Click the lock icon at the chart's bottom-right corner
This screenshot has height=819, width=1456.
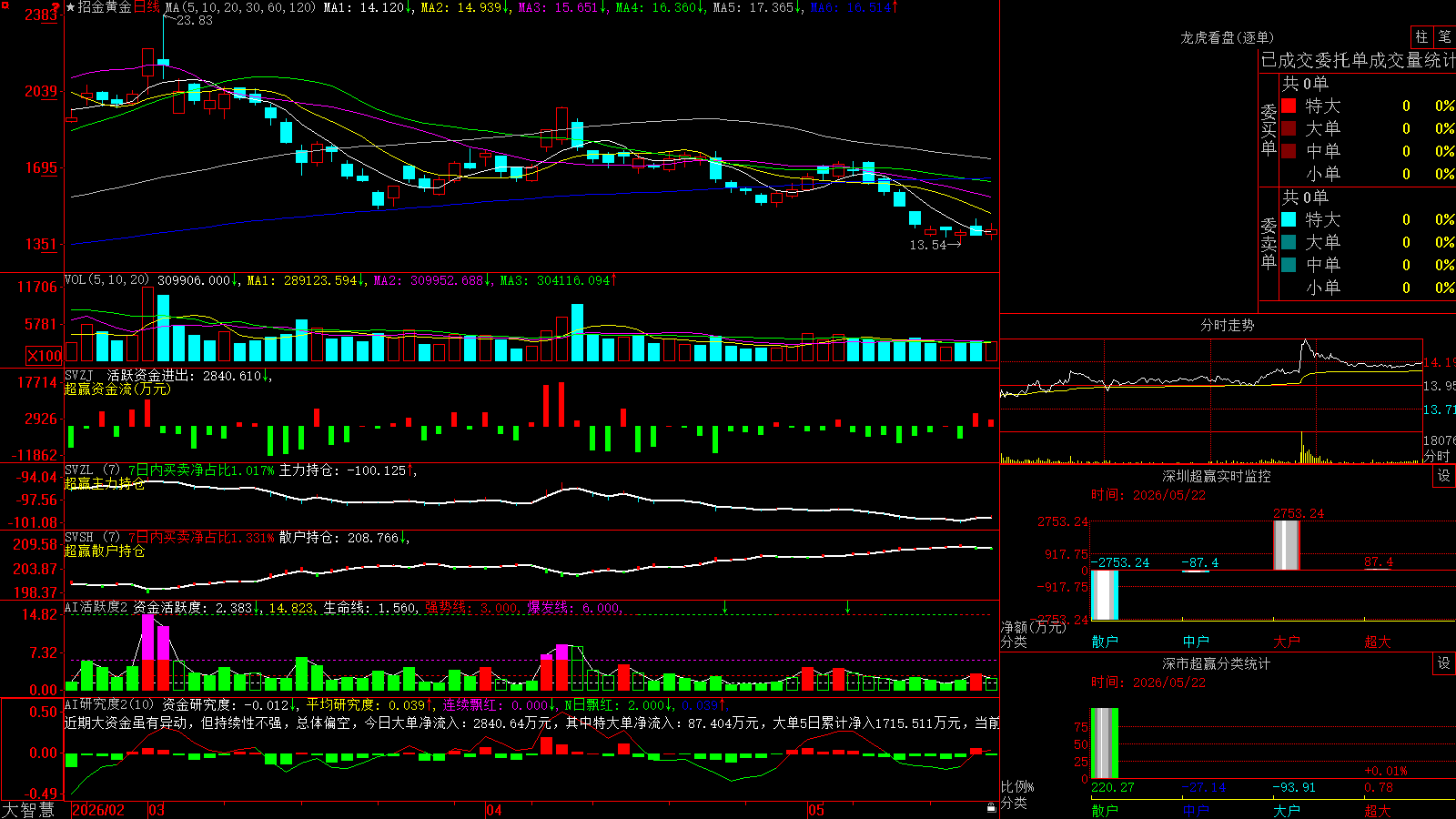click(991, 808)
